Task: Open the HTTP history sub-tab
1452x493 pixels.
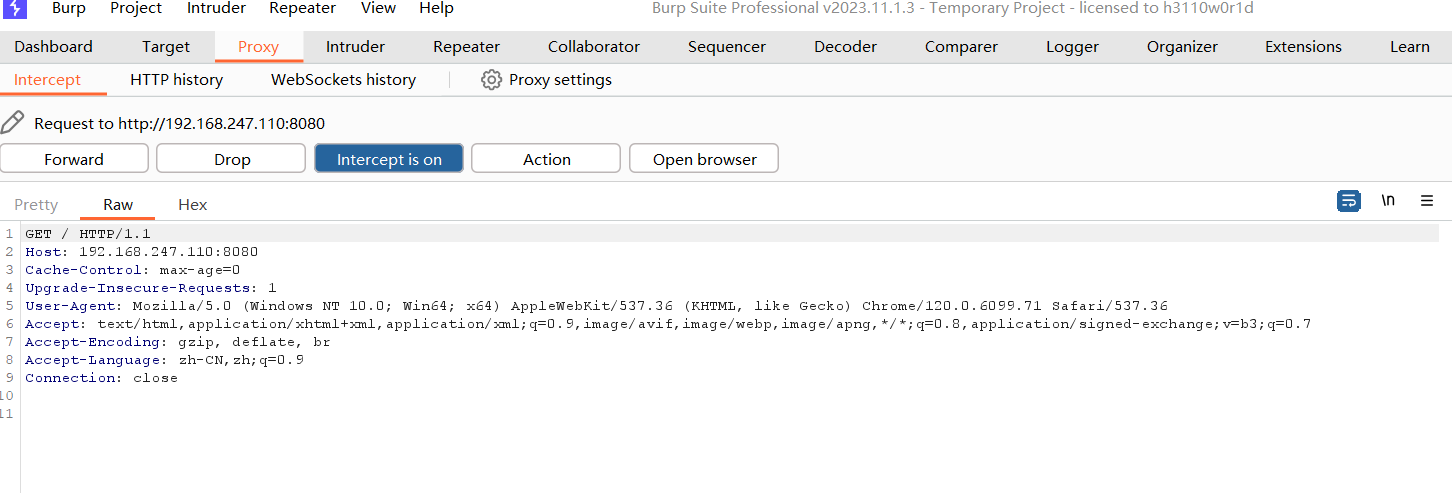Action: 176,80
